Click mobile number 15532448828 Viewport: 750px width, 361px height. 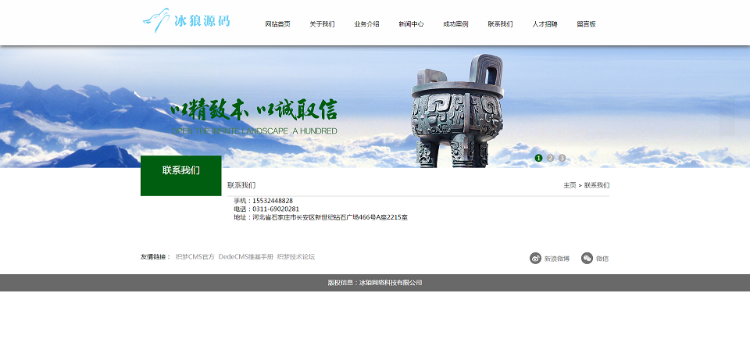(x=273, y=201)
